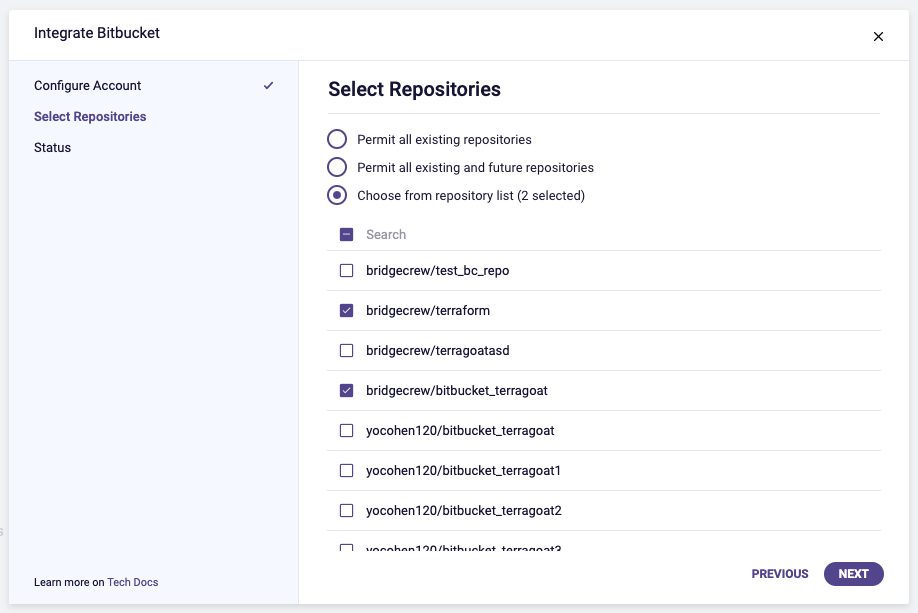This screenshot has width=918, height=613.
Task: Open the Status step
Action: (53, 148)
